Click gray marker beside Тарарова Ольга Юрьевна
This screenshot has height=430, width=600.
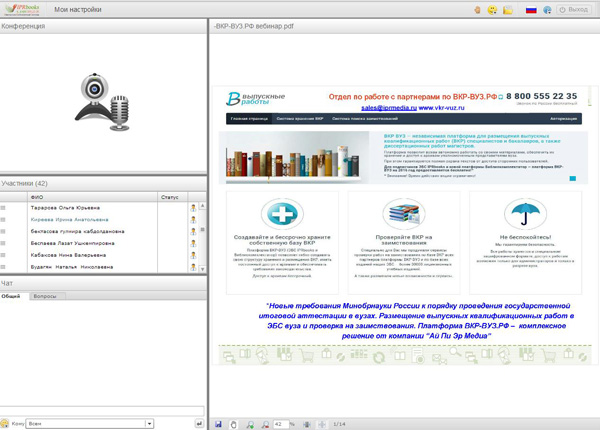click(x=3, y=208)
